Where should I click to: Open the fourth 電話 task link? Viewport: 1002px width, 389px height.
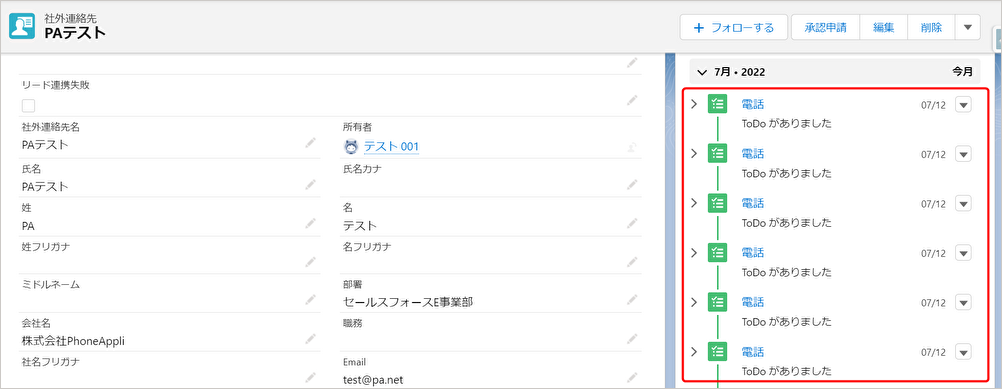(x=752, y=252)
